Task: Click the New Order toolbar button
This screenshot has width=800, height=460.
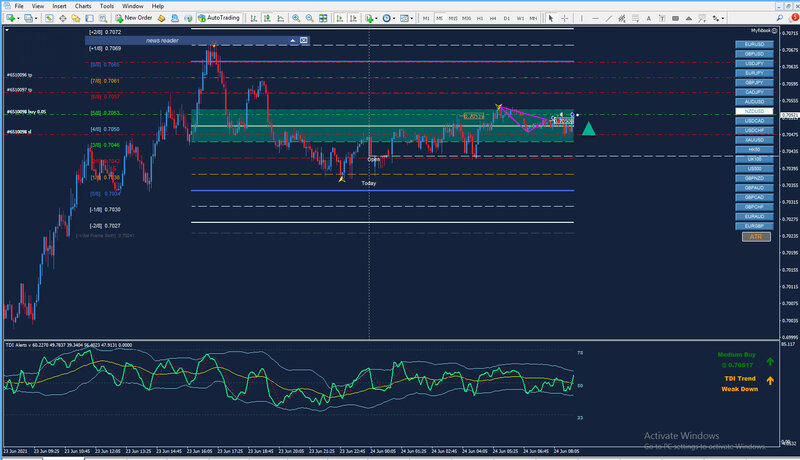Action: click(x=132, y=18)
